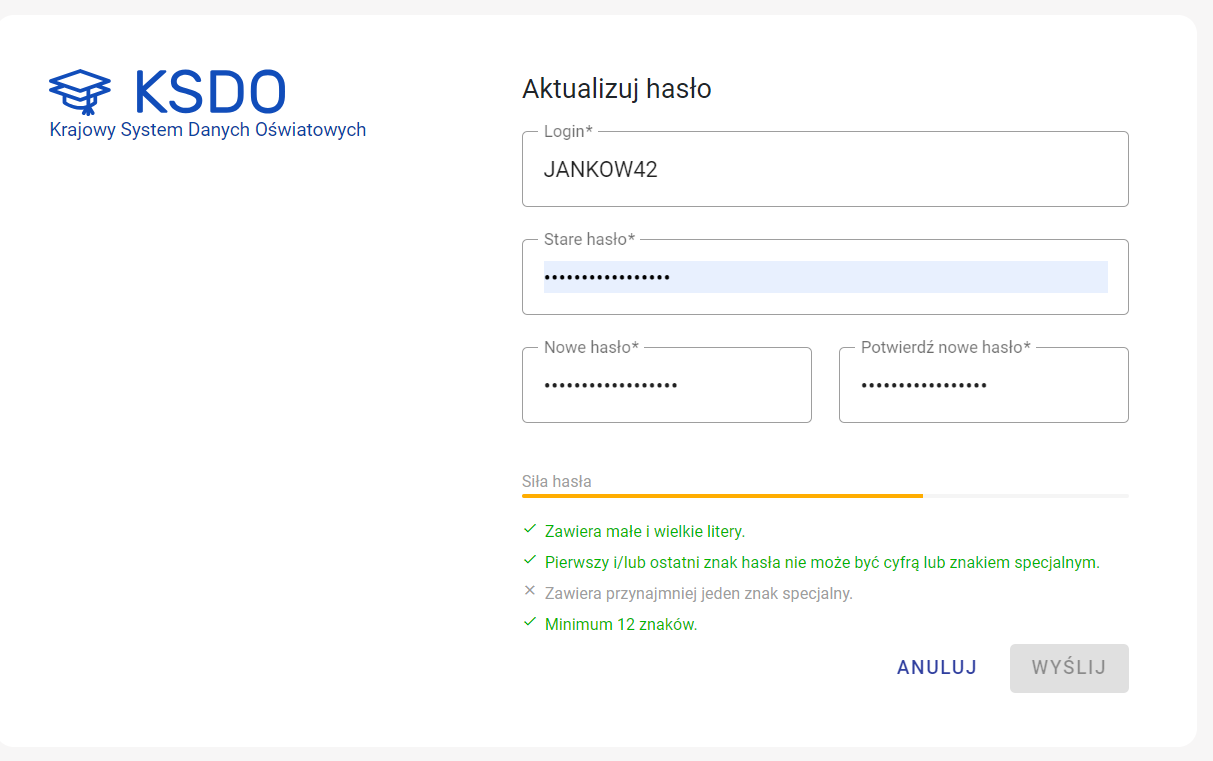Click the 'Pierwszy i/lub ostatni znak' rule text
Viewport: 1213px width, 761px height.
pos(822,562)
